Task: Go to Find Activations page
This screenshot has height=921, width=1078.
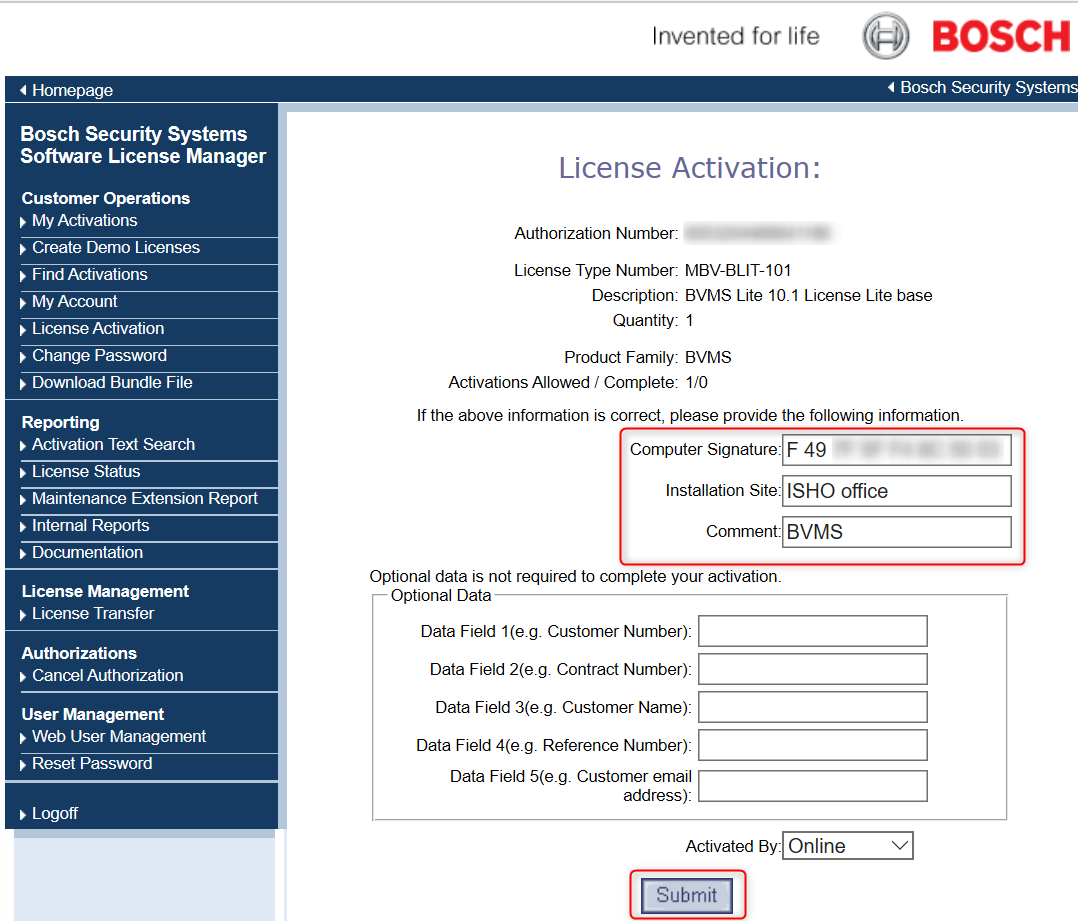Action: (x=89, y=275)
